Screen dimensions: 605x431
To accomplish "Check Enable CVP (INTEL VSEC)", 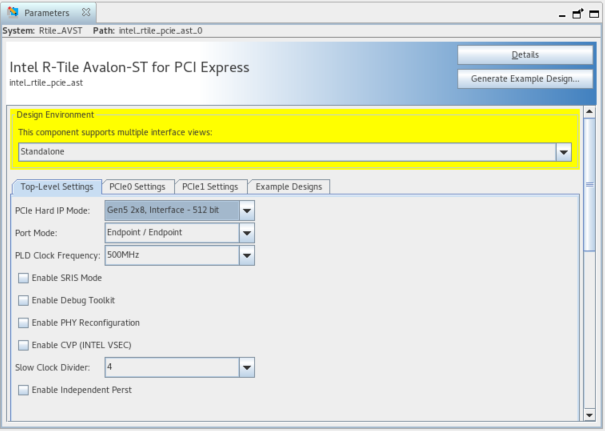I will tap(24, 345).
